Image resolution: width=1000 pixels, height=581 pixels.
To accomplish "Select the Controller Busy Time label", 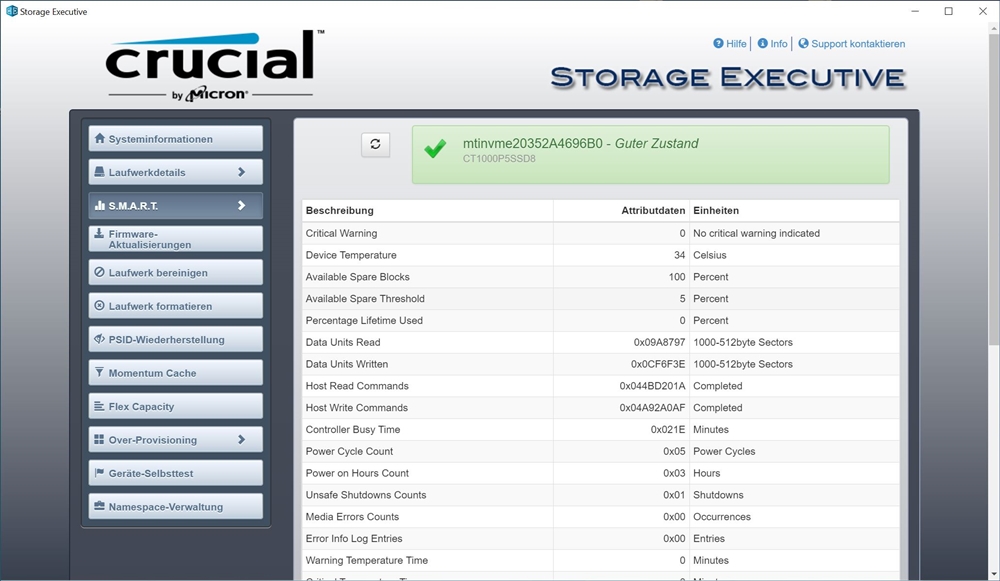I will click(x=353, y=429).
